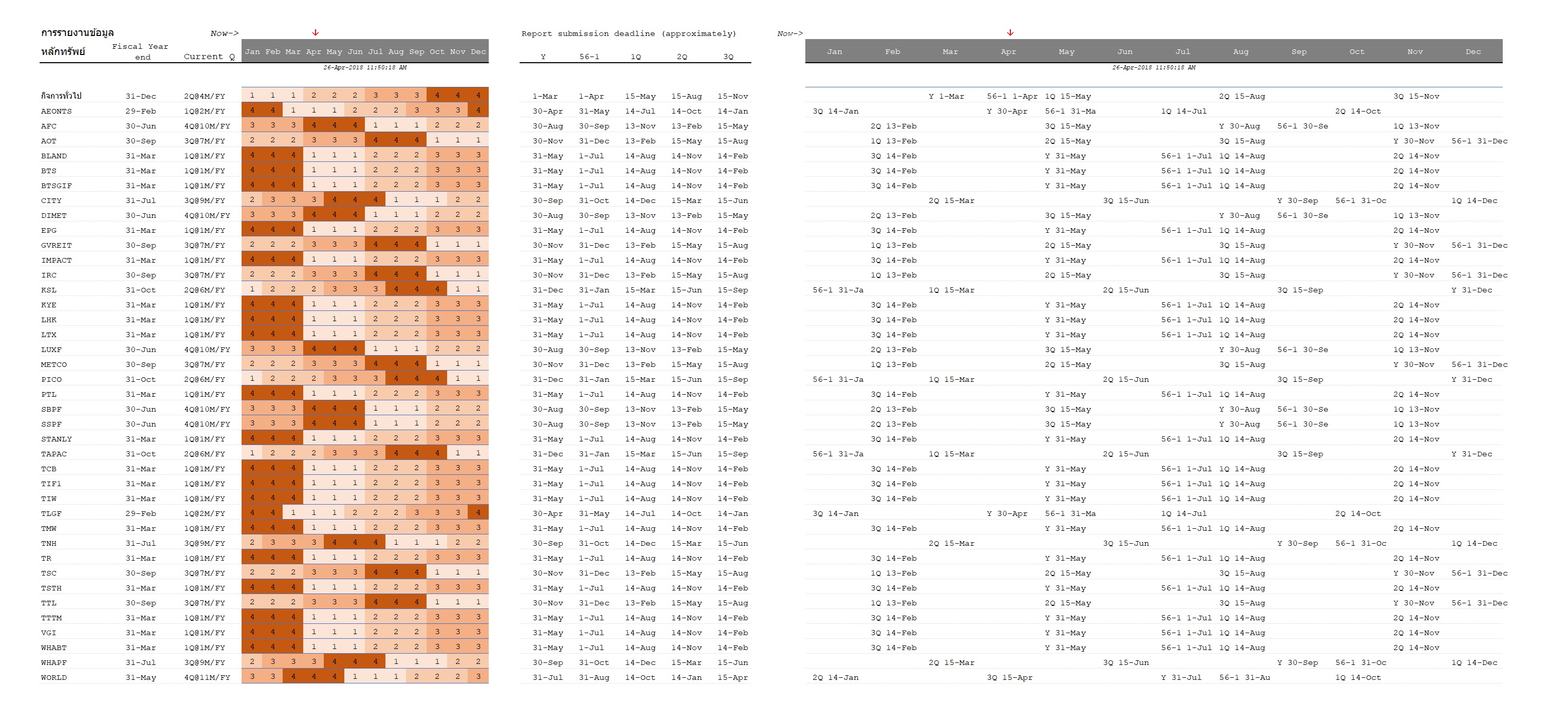
Task: Select the '56-1' header in deadline table
Action: 589,57
